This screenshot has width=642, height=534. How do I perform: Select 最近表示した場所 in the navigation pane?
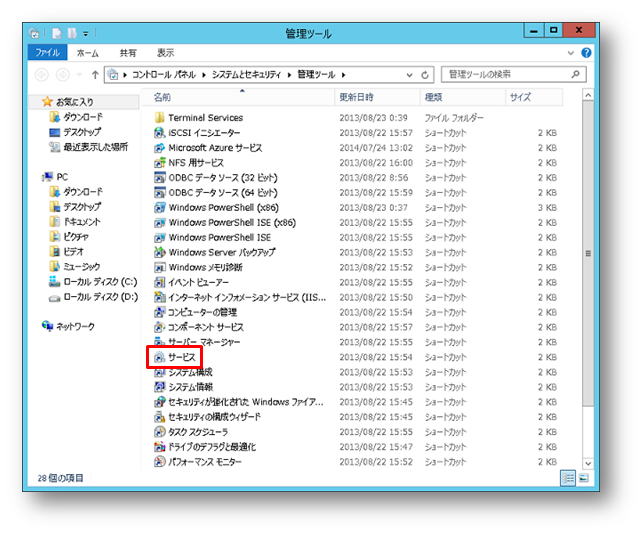tap(95, 147)
